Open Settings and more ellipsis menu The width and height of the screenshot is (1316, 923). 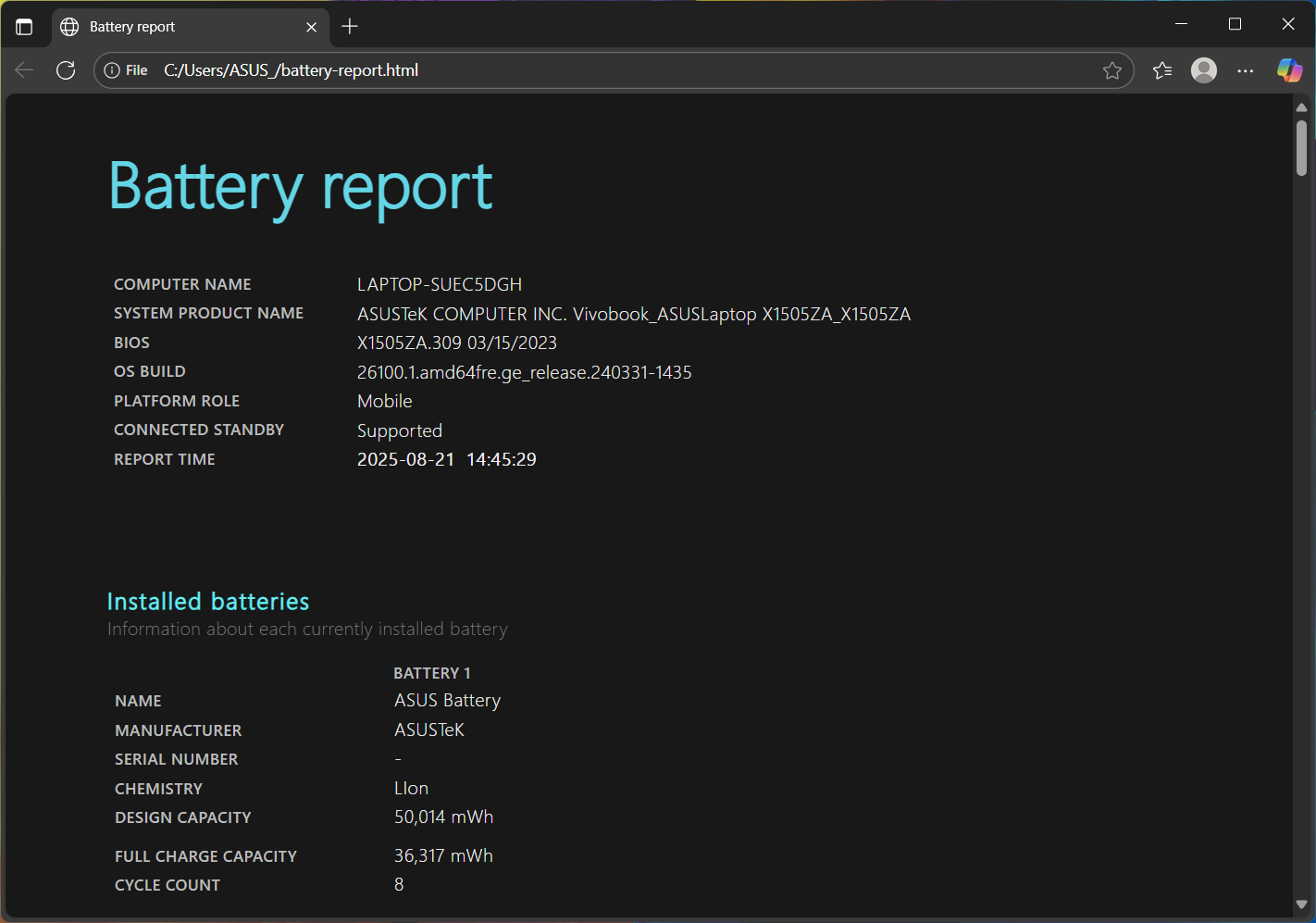point(1246,70)
